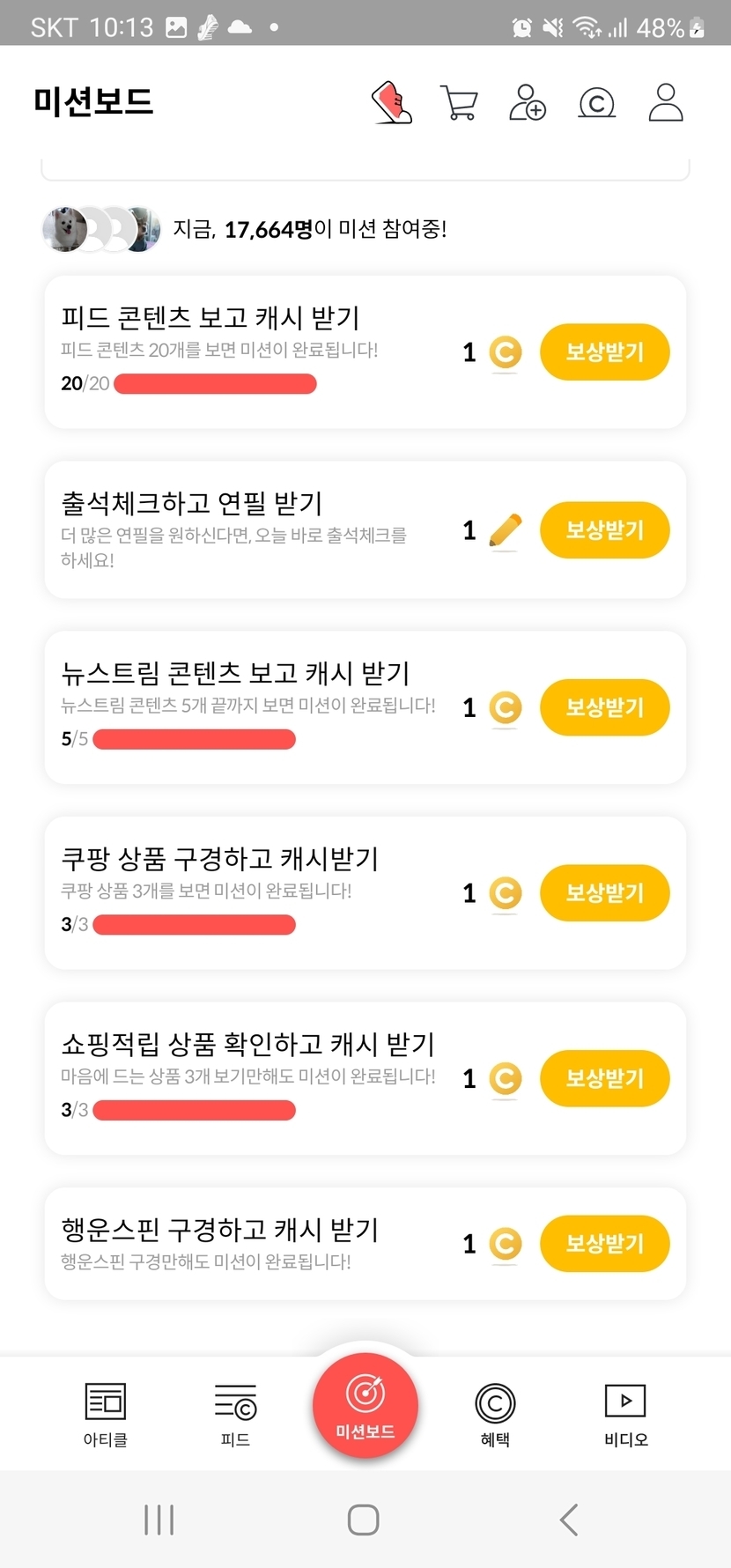The image size is (731, 1568).
Task: Tap the pencil reward icon
Action: (505, 530)
